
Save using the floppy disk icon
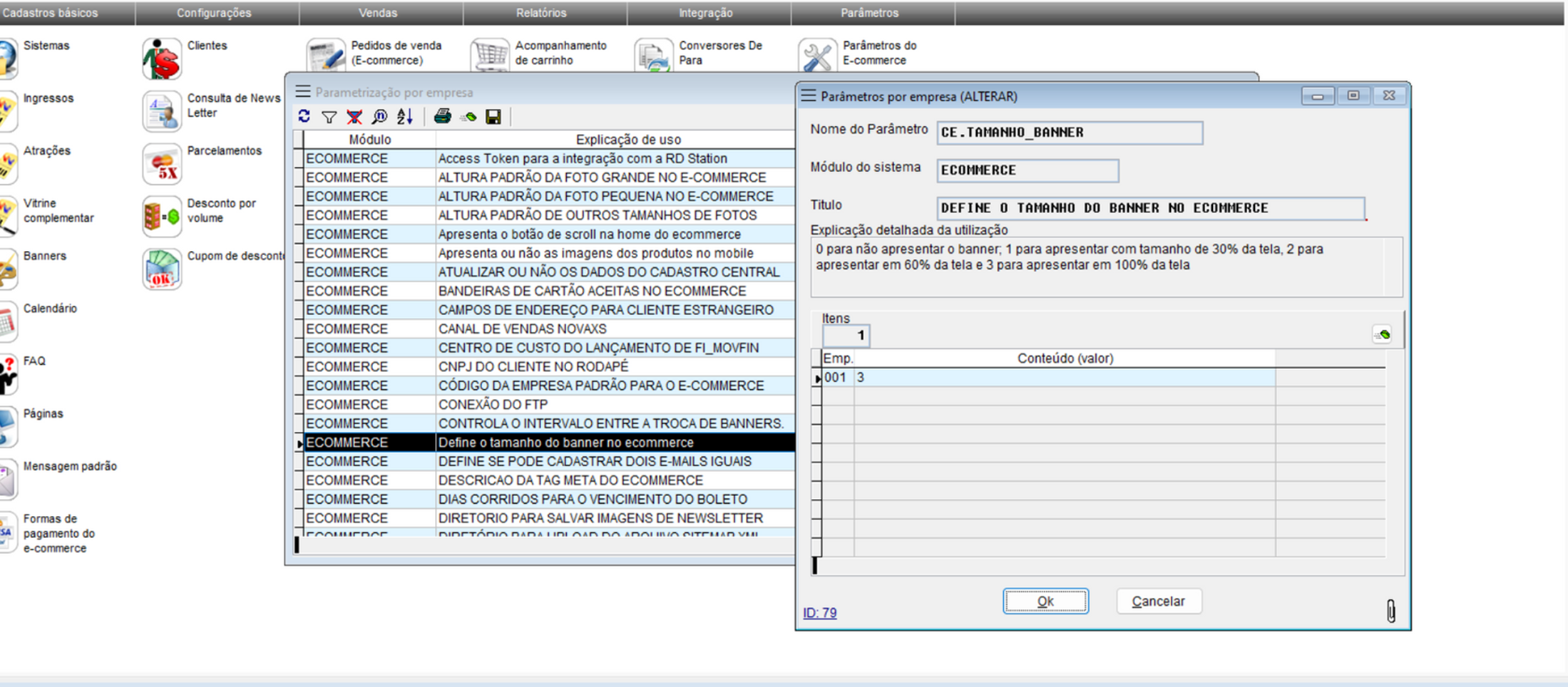coord(493,117)
